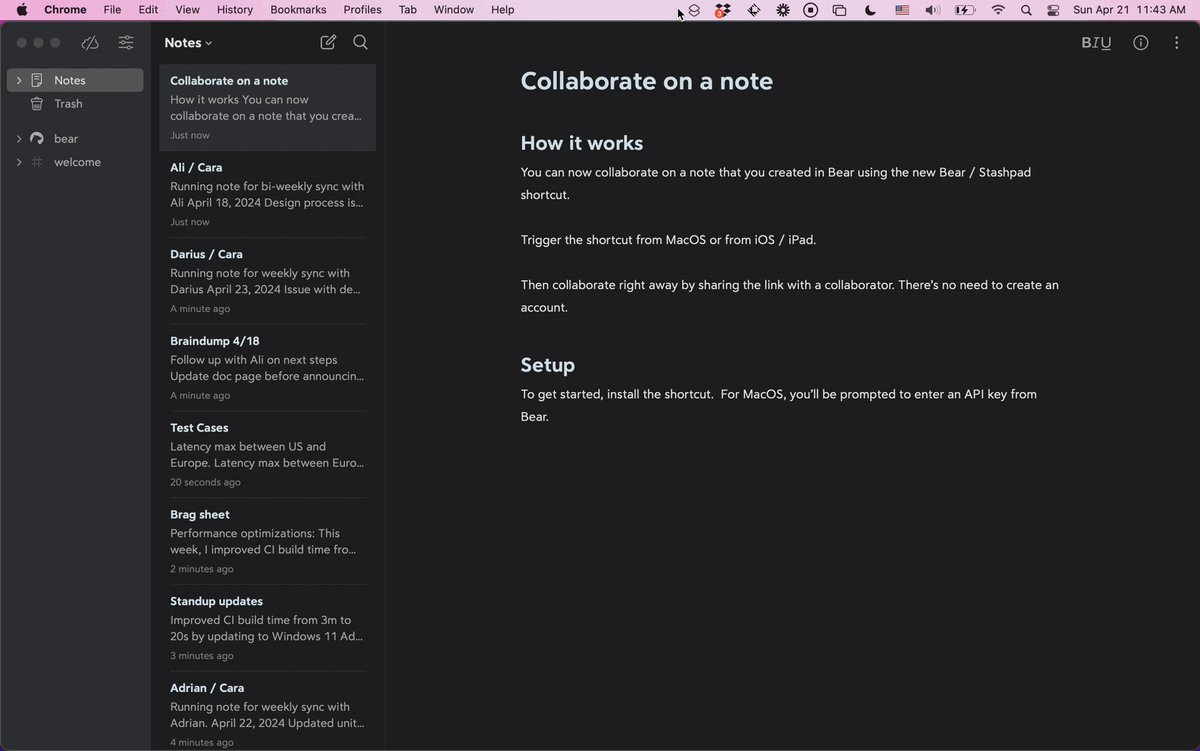Click the stacked layers menu bar icon
The image size is (1200, 751).
tap(695, 10)
